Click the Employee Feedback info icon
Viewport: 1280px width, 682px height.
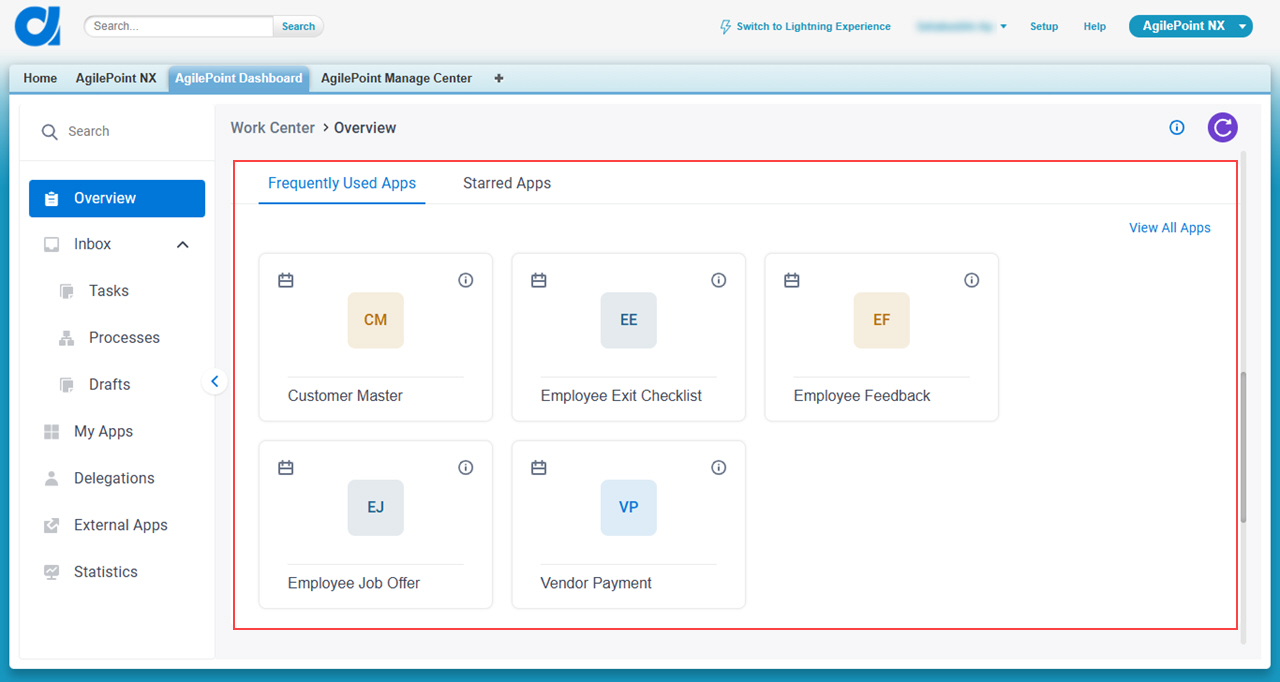coord(972,280)
